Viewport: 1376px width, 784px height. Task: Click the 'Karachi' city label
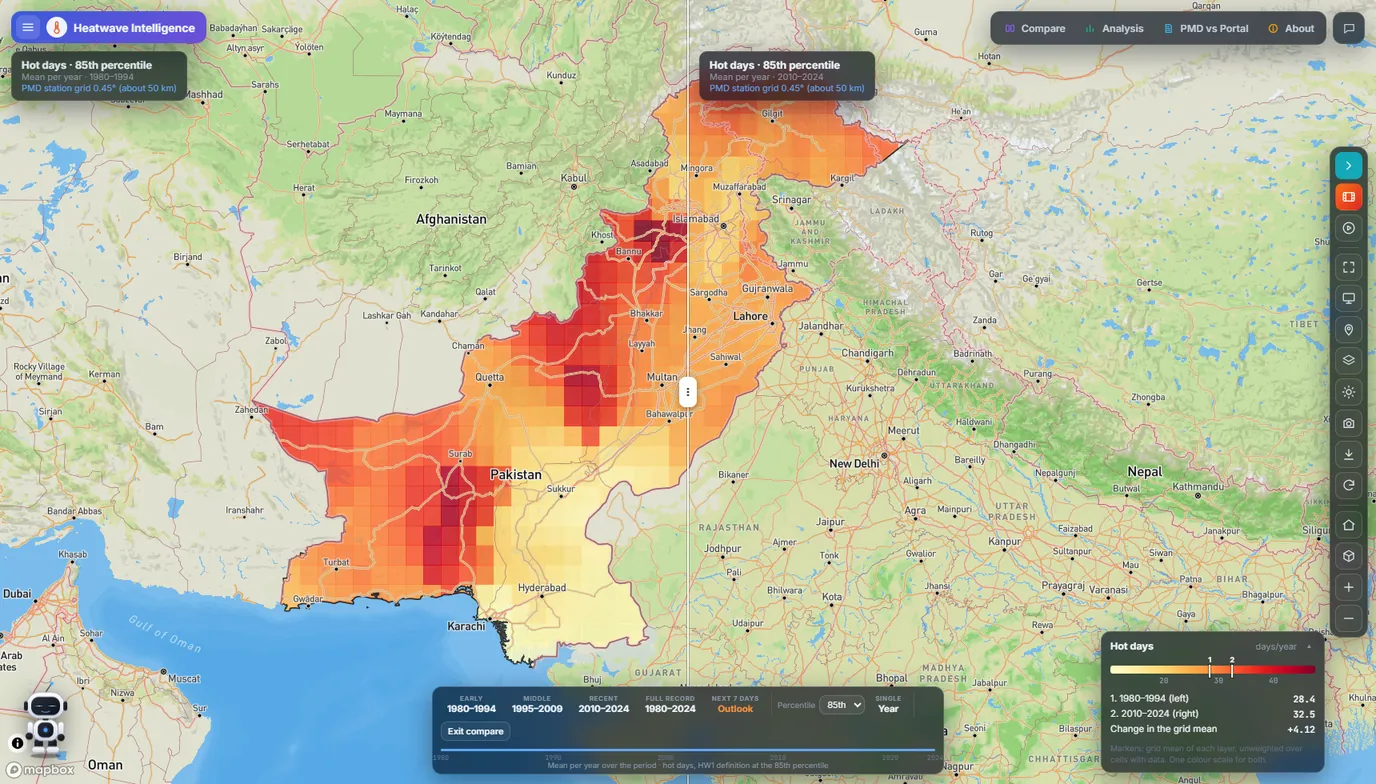coord(467,626)
